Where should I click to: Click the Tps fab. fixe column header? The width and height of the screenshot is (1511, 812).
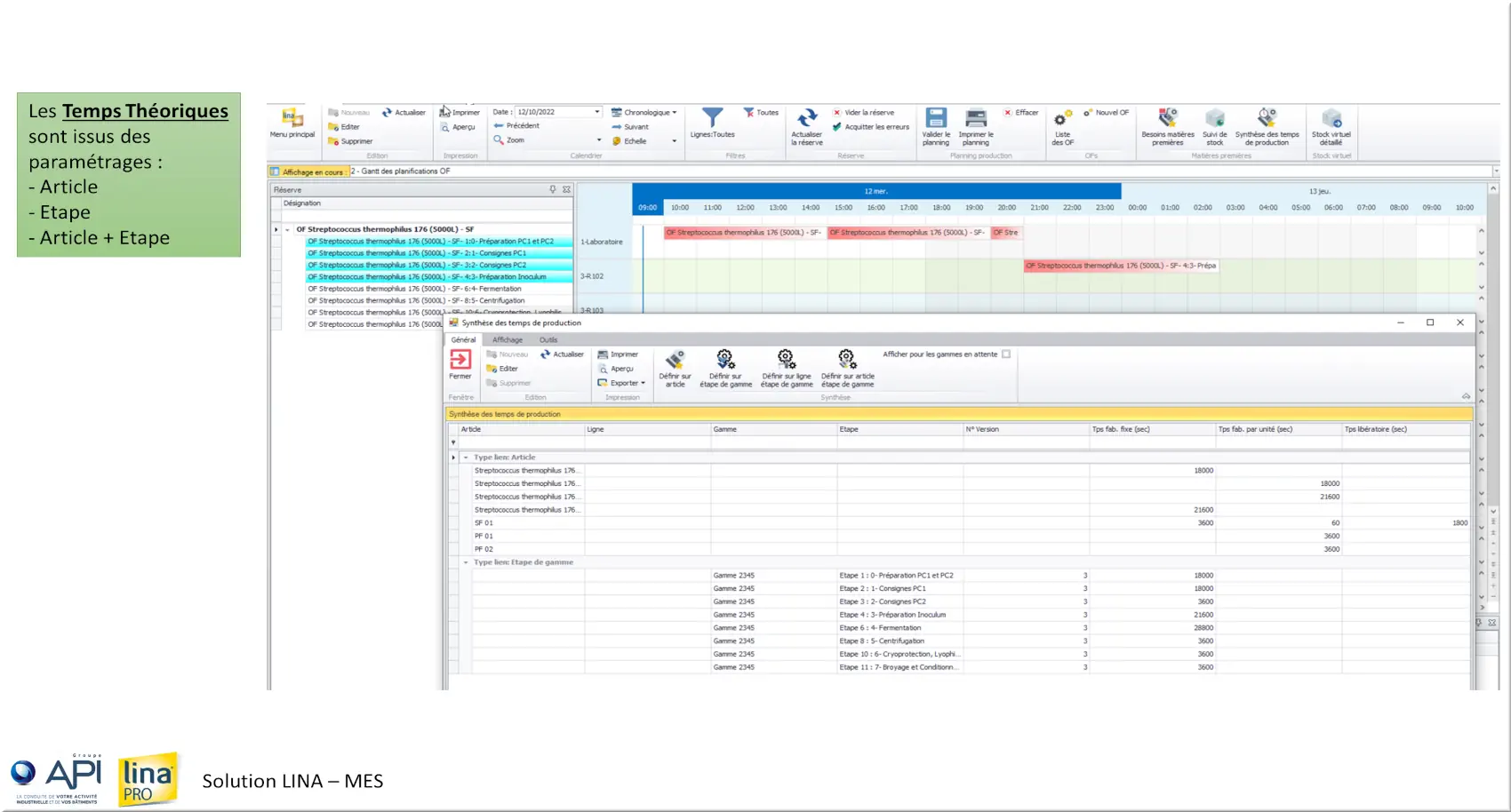pos(1121,429)
